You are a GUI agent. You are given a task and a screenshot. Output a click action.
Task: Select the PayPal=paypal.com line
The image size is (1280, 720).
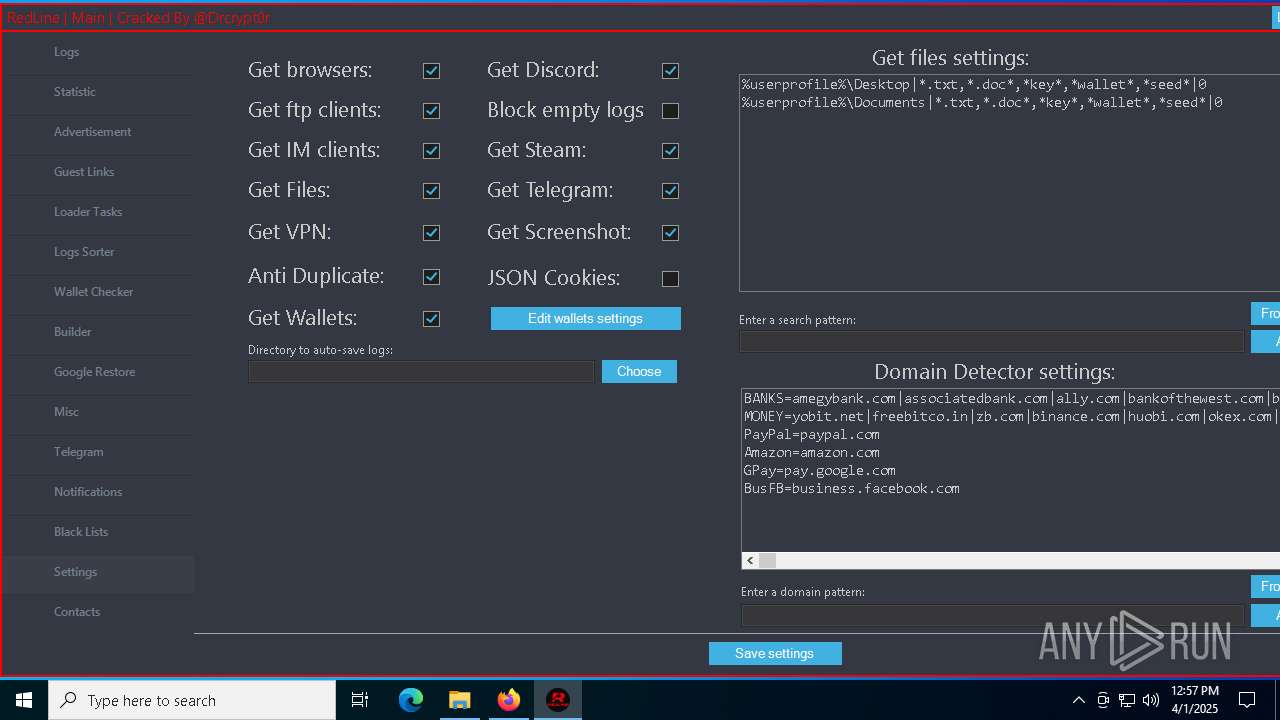coord(812,434)
